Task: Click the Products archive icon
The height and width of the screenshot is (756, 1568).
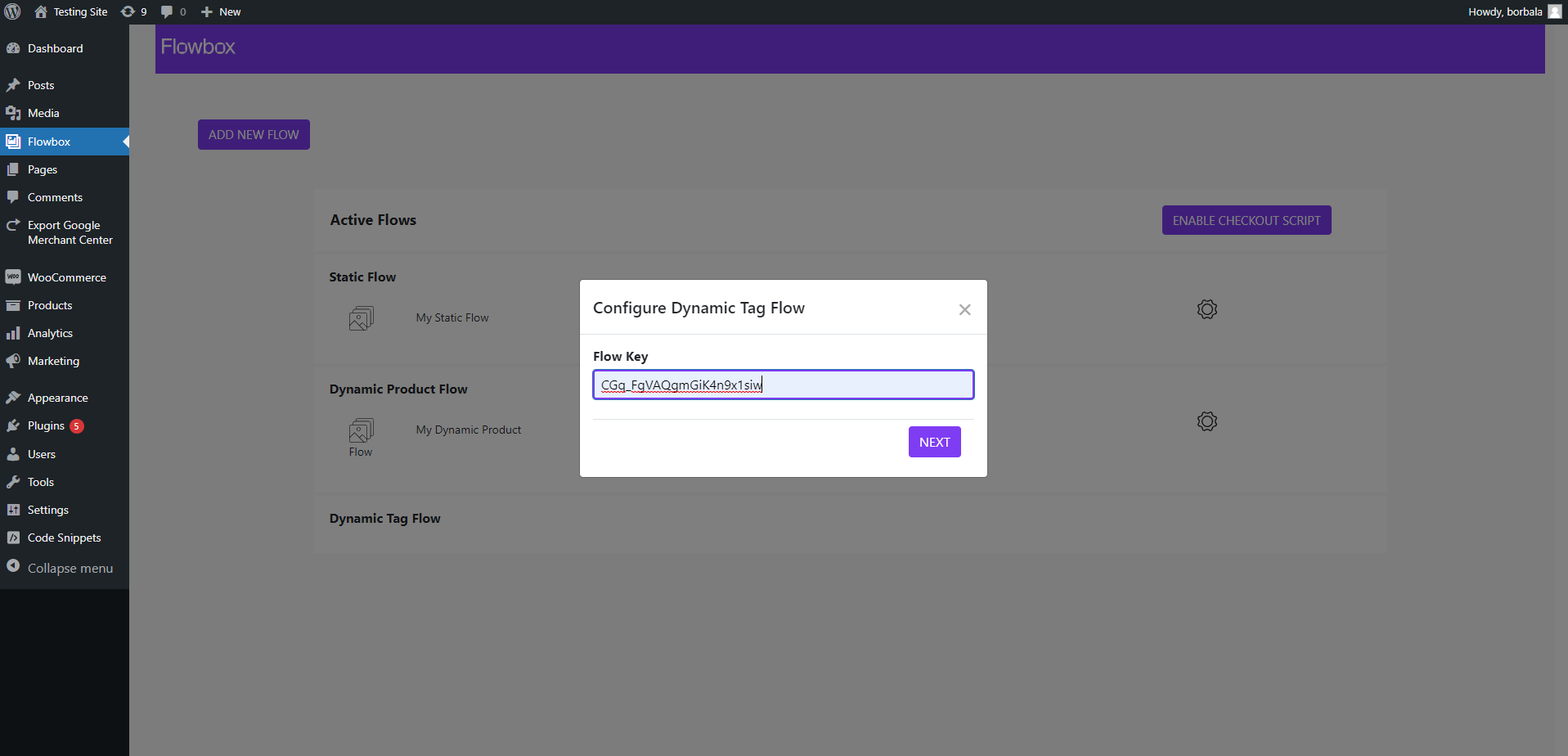Action: coord(13,305)
